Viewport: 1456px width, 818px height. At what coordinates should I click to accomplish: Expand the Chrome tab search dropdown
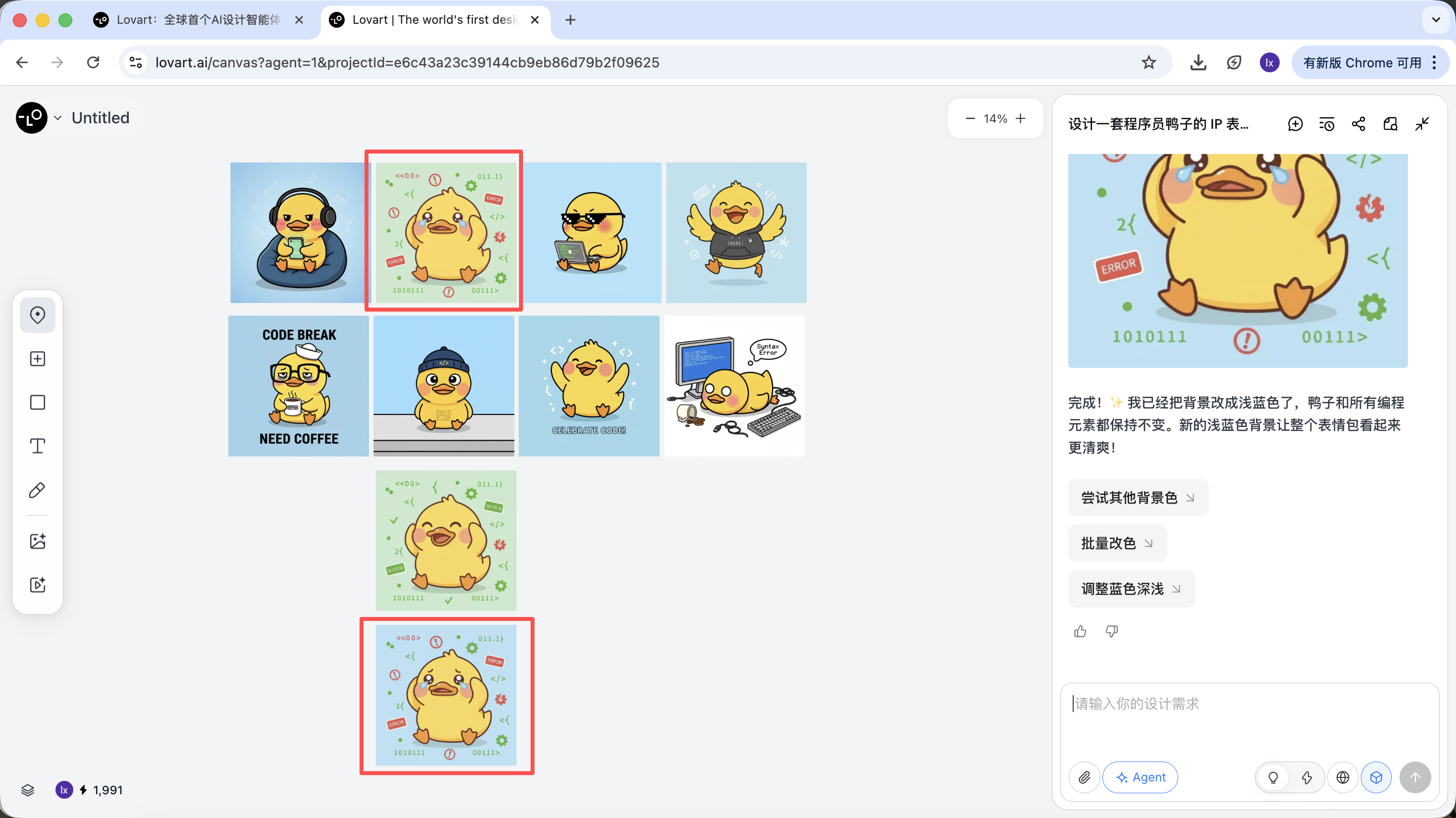coord(1436,20)
